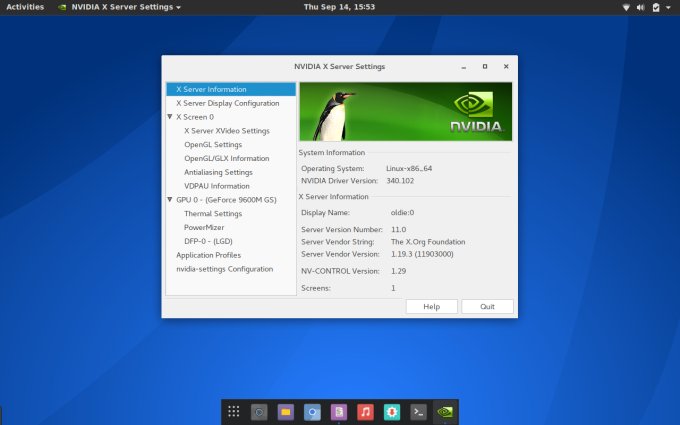The image size is (680, 425).
Task: Select X Server Information in the sidebar
Action: (231, 89)
